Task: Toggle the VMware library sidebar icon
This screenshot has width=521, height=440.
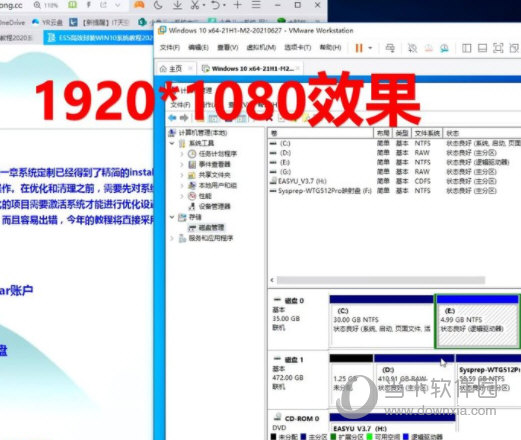Action: tap(466, 48)
